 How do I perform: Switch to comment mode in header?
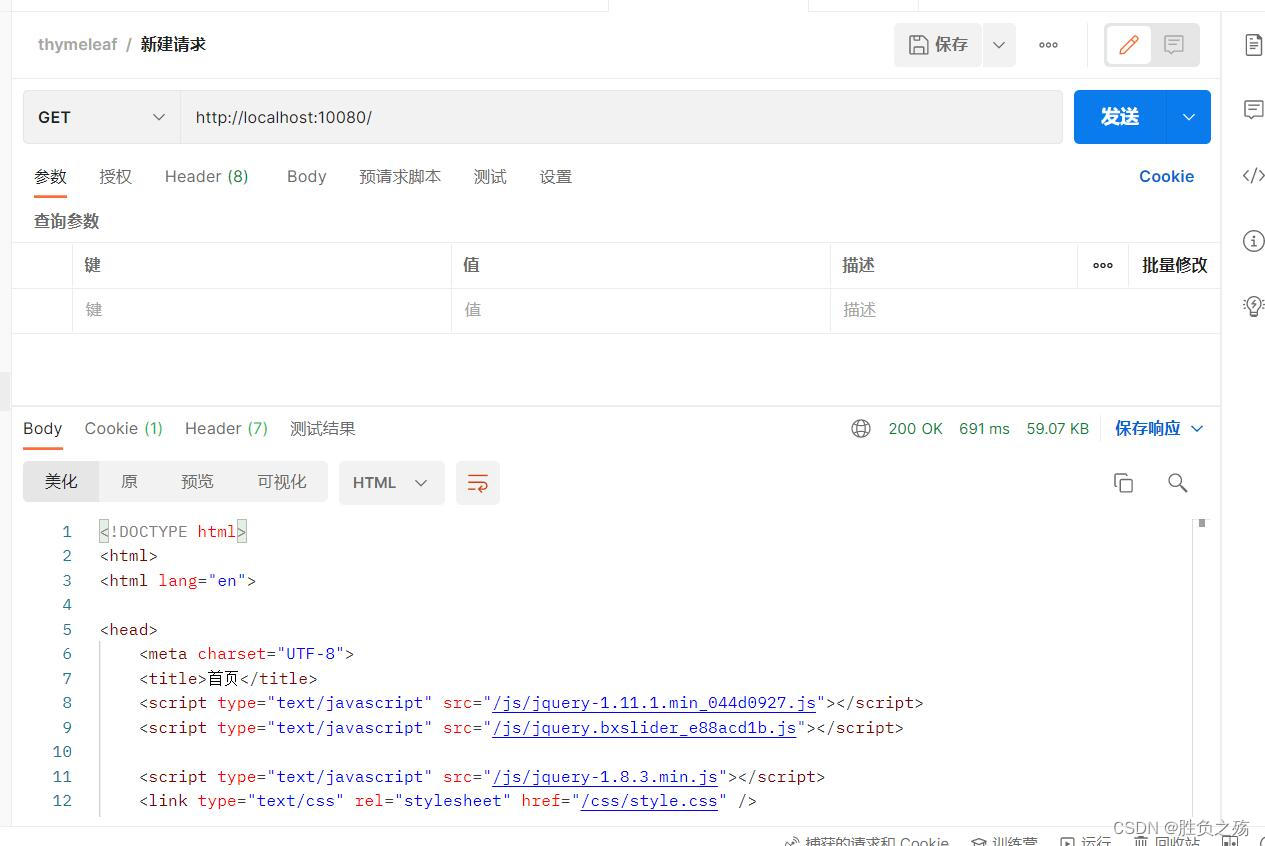[1174, 45]
